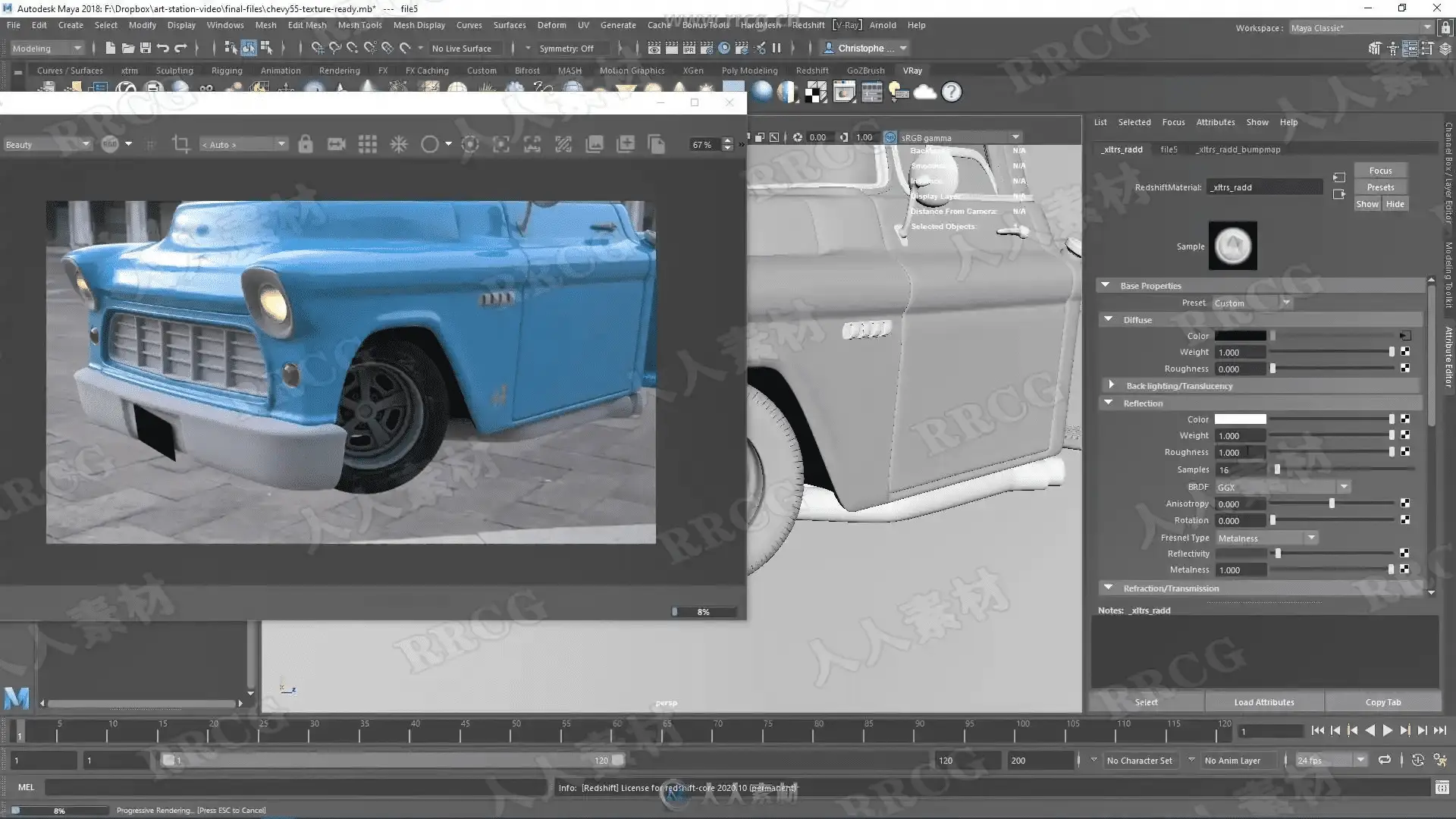Click the Undo icon in main toolbar

163,49
